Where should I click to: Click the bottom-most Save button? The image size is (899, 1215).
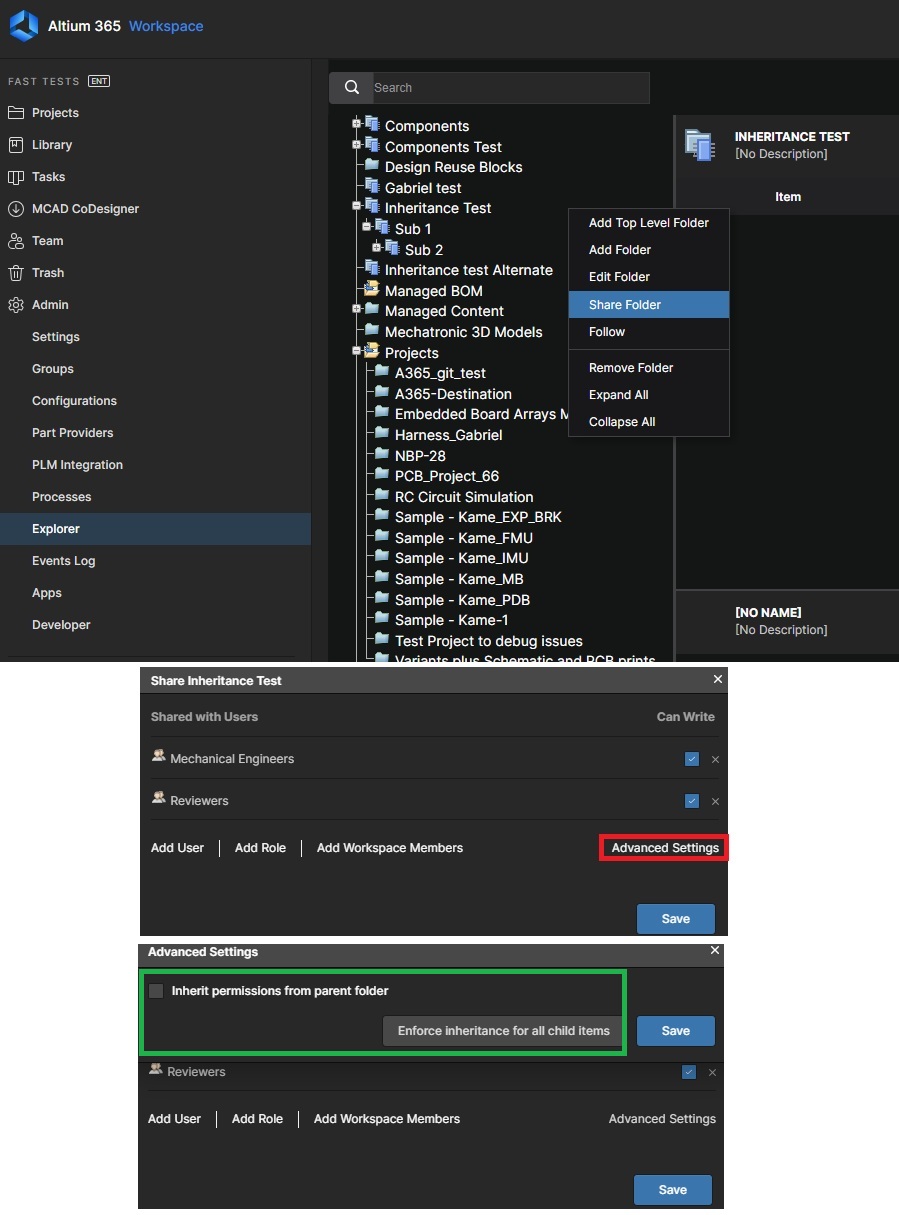coord(673,1190)
